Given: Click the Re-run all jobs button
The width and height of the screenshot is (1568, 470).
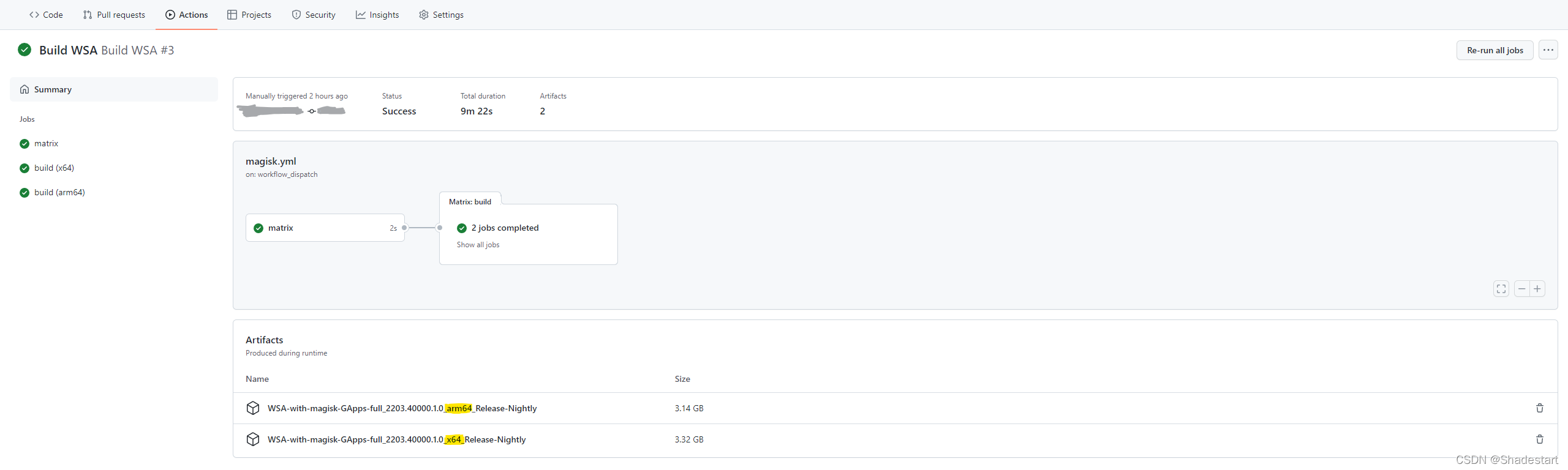Looking at the screenshot, I should pos(1494,50).
